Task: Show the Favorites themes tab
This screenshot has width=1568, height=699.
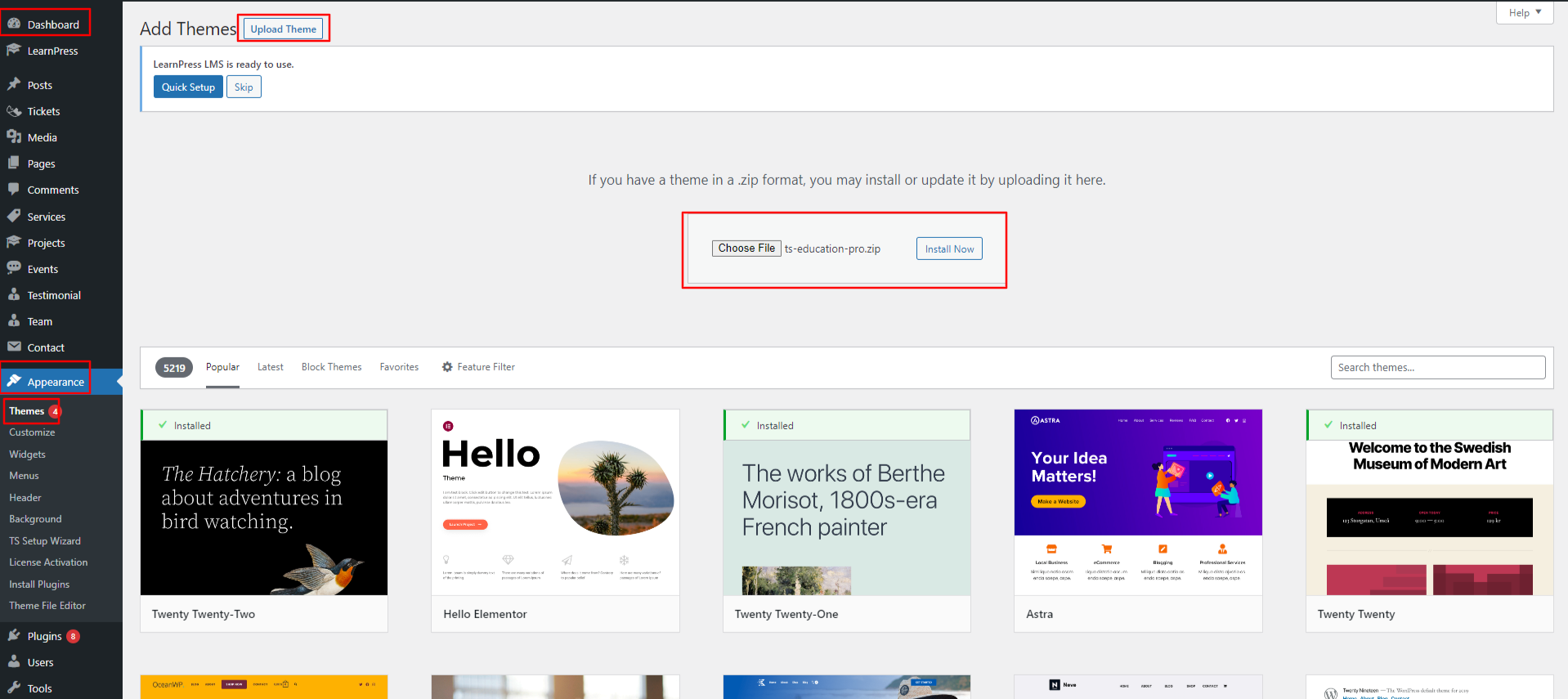Action: point(399,367)
